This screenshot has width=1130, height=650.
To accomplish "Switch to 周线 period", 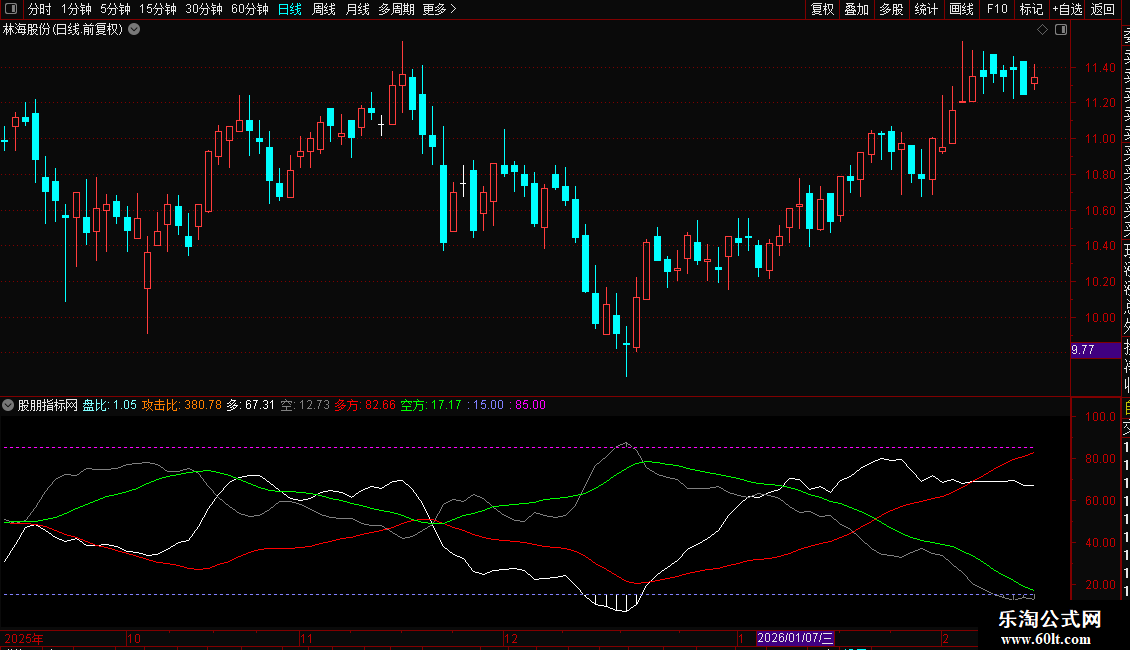I will pyautogui.click(x=324, y=9).
